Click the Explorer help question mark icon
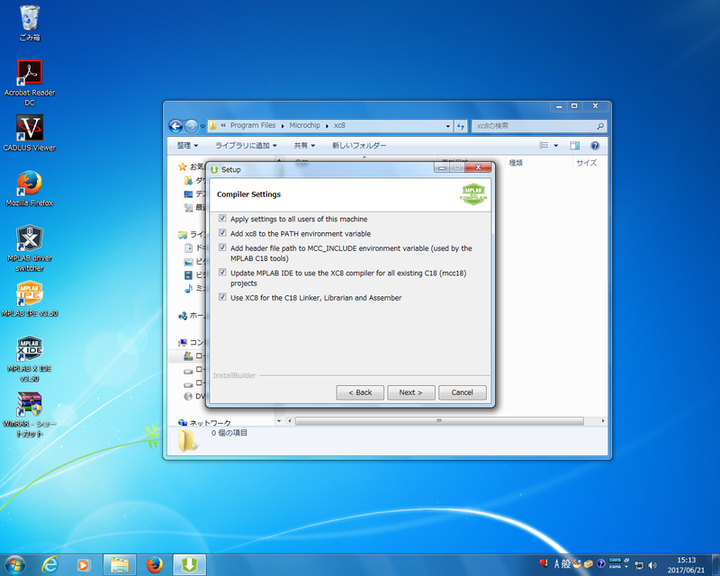 point(595,145)
